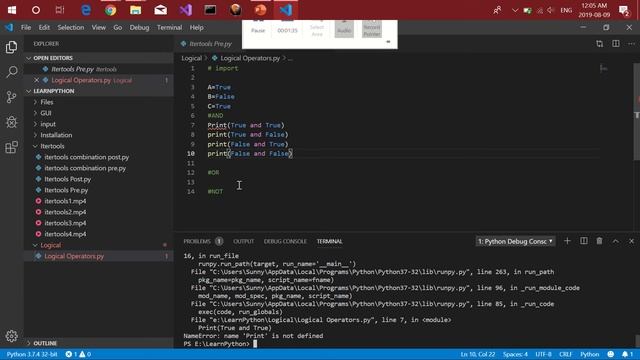Open the Edit menu
The width and height of the screenshot is (640, 360).
click(x=44, y=27)
